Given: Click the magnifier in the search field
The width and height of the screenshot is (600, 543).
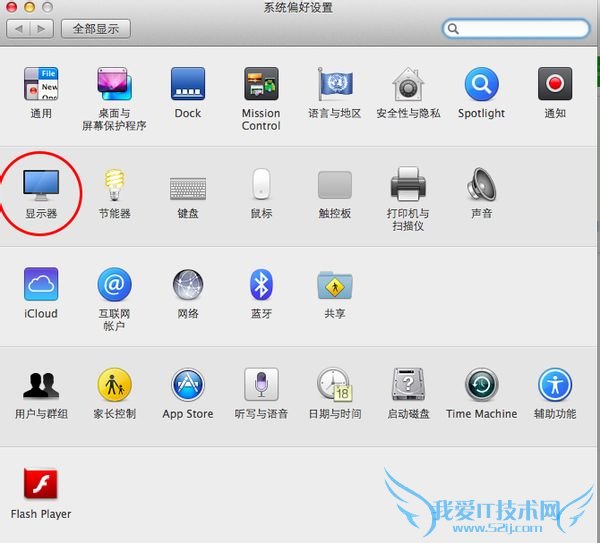Looking at the screenshot, I should [453, 29].
